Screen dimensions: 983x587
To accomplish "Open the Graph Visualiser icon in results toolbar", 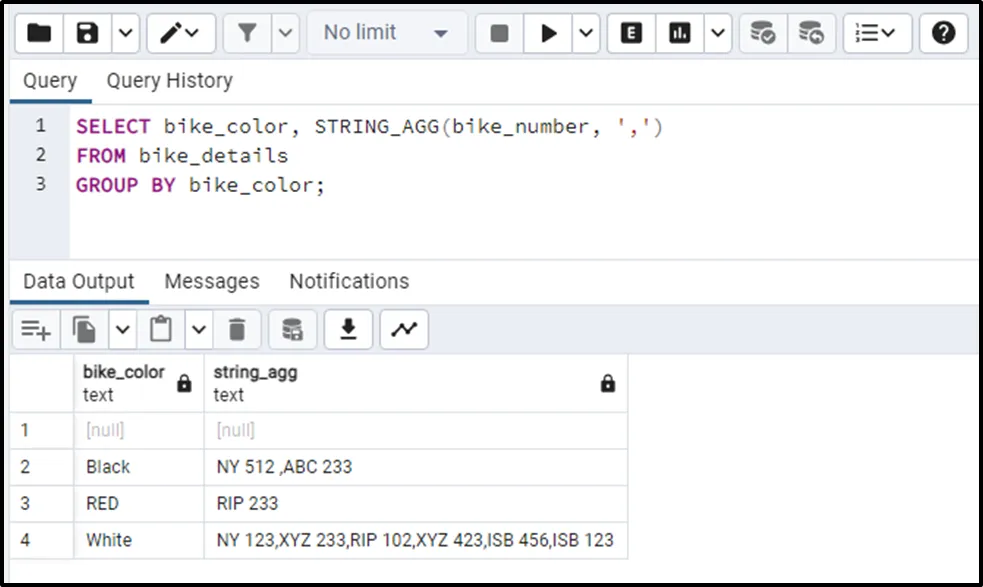I will [x=404, y=329].
